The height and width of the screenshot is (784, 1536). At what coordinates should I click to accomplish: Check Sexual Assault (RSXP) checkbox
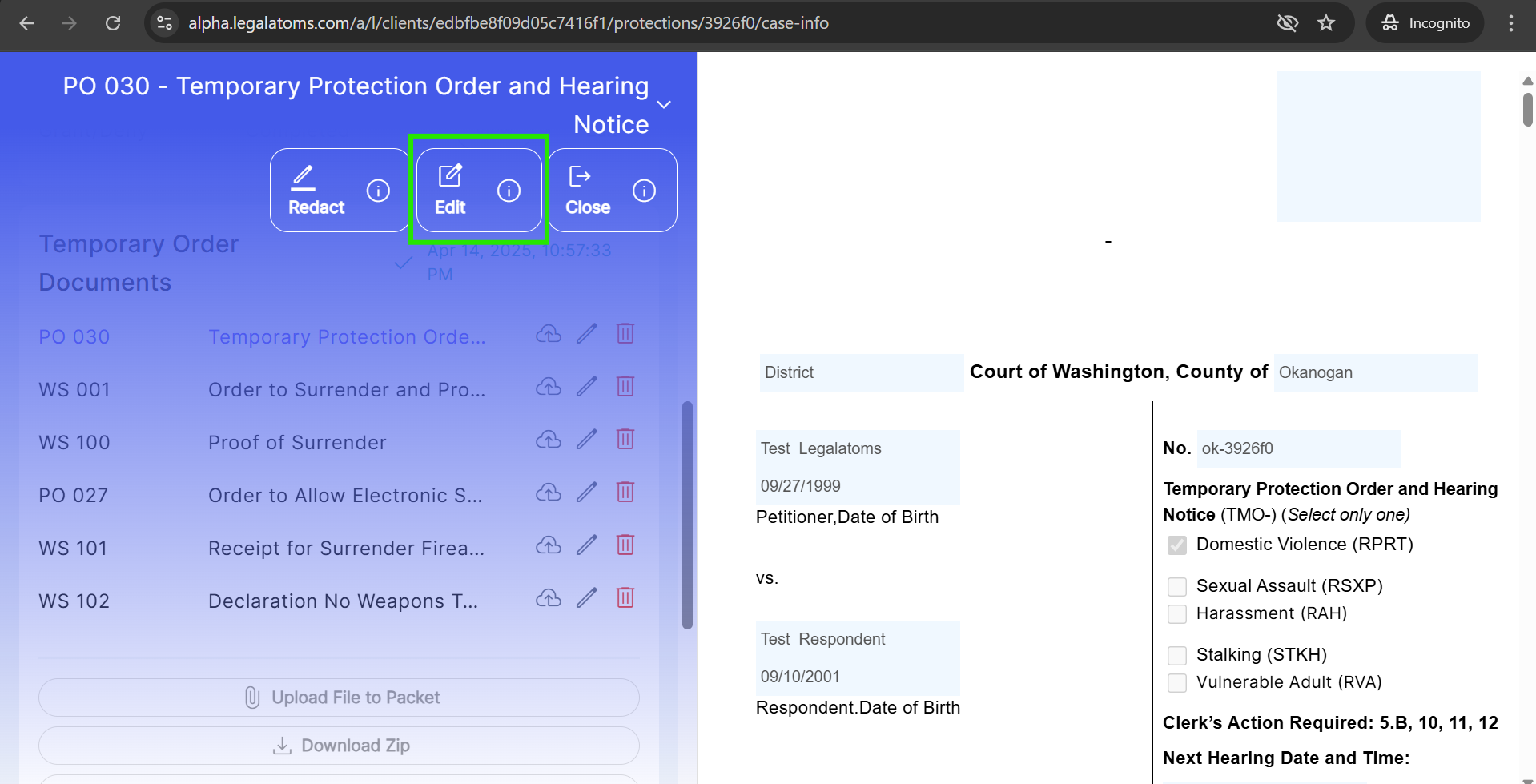[x=1177, y=587]
